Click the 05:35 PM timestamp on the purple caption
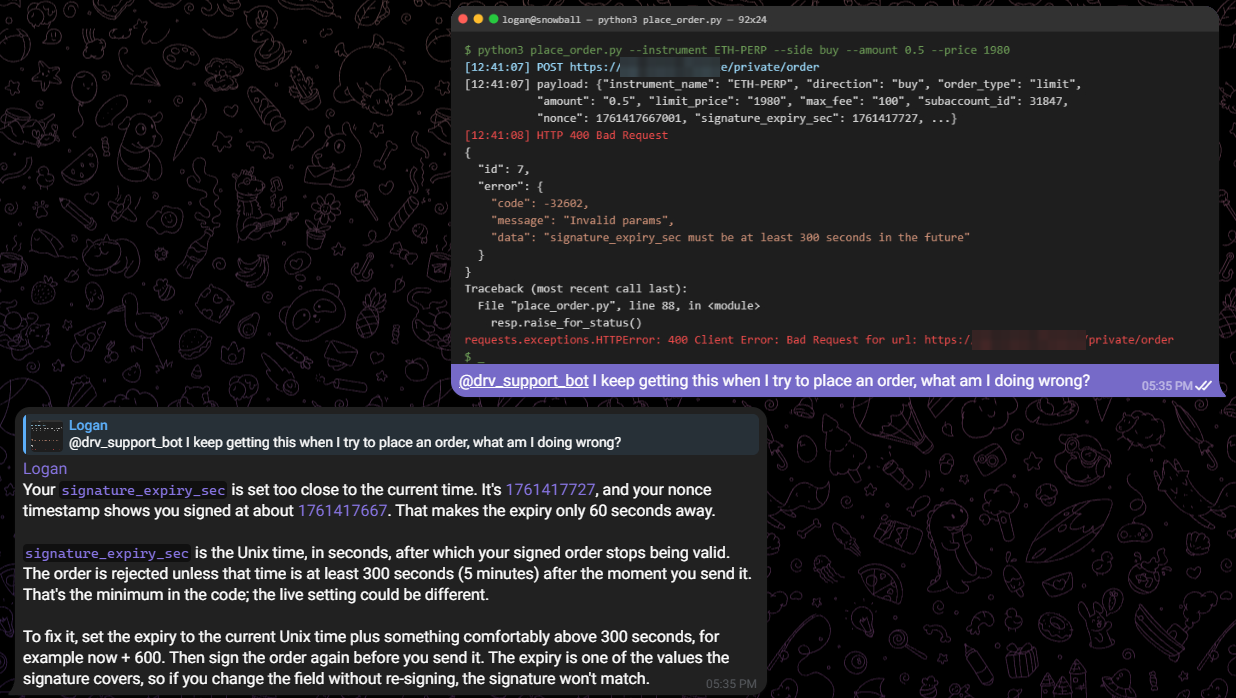The image size is (1236, 698). (1167, 385)
